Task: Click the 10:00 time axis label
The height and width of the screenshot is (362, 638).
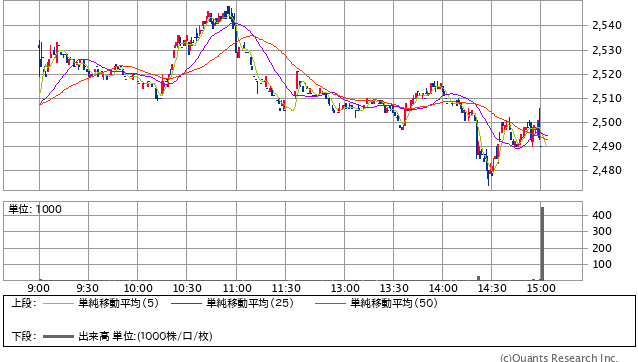Action: click(138, 288)
